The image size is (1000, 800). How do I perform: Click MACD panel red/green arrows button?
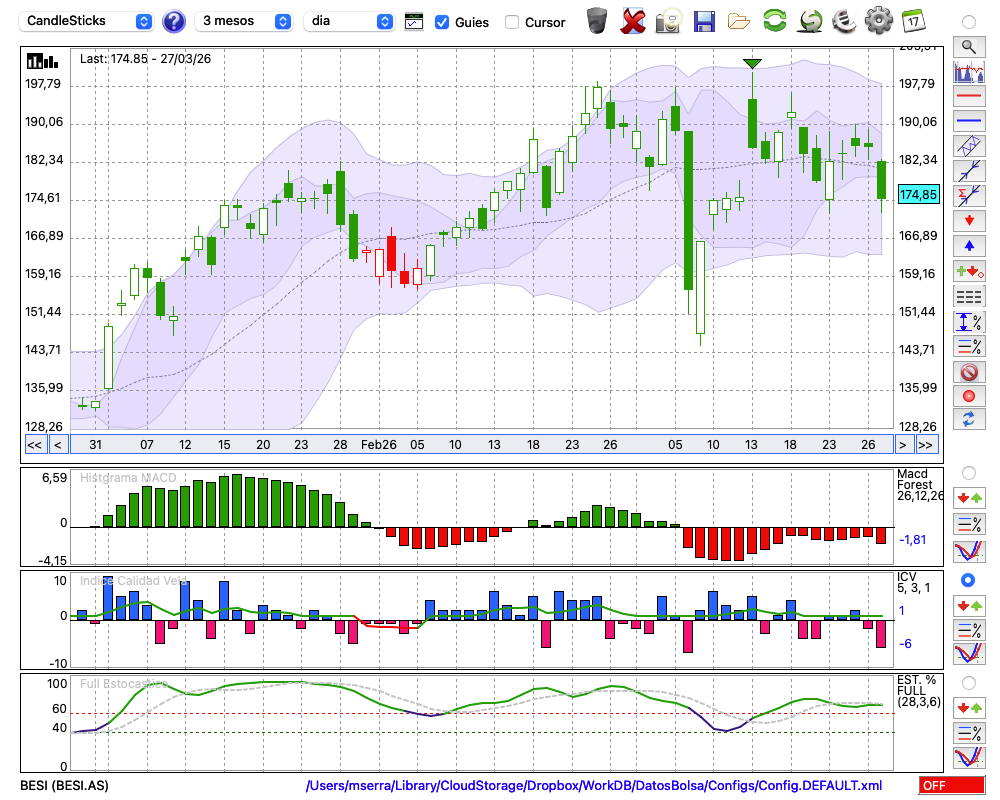pos(969,498)
